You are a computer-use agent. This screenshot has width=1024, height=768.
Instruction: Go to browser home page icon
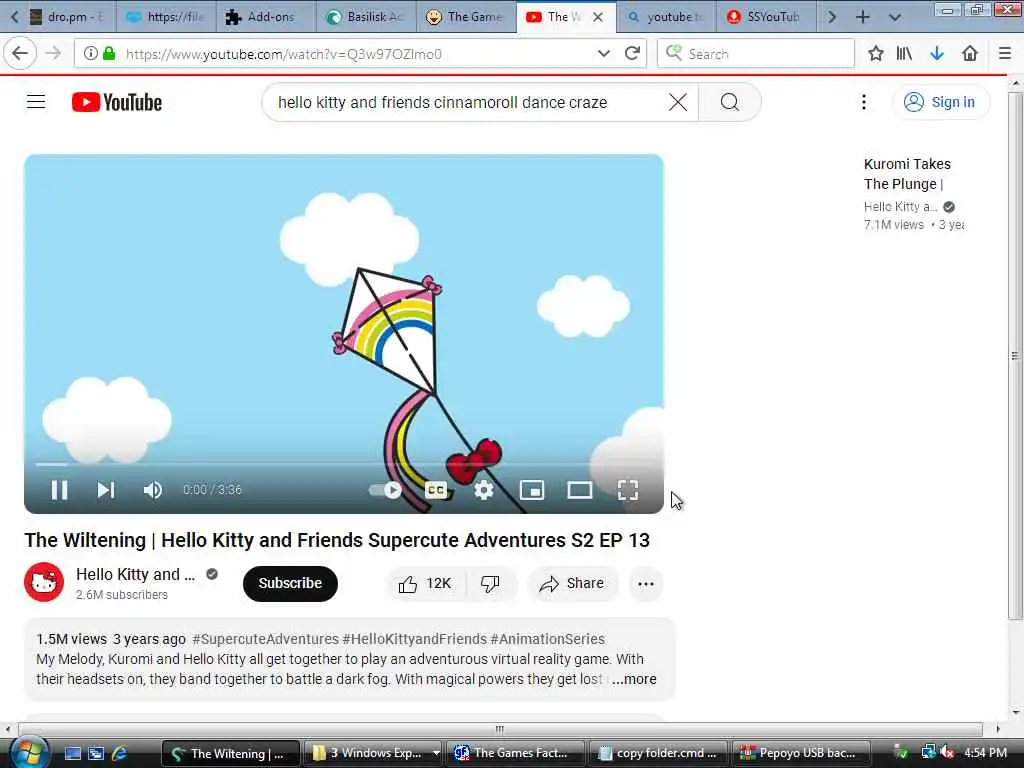pyautogui.click(x=970, y=54)
